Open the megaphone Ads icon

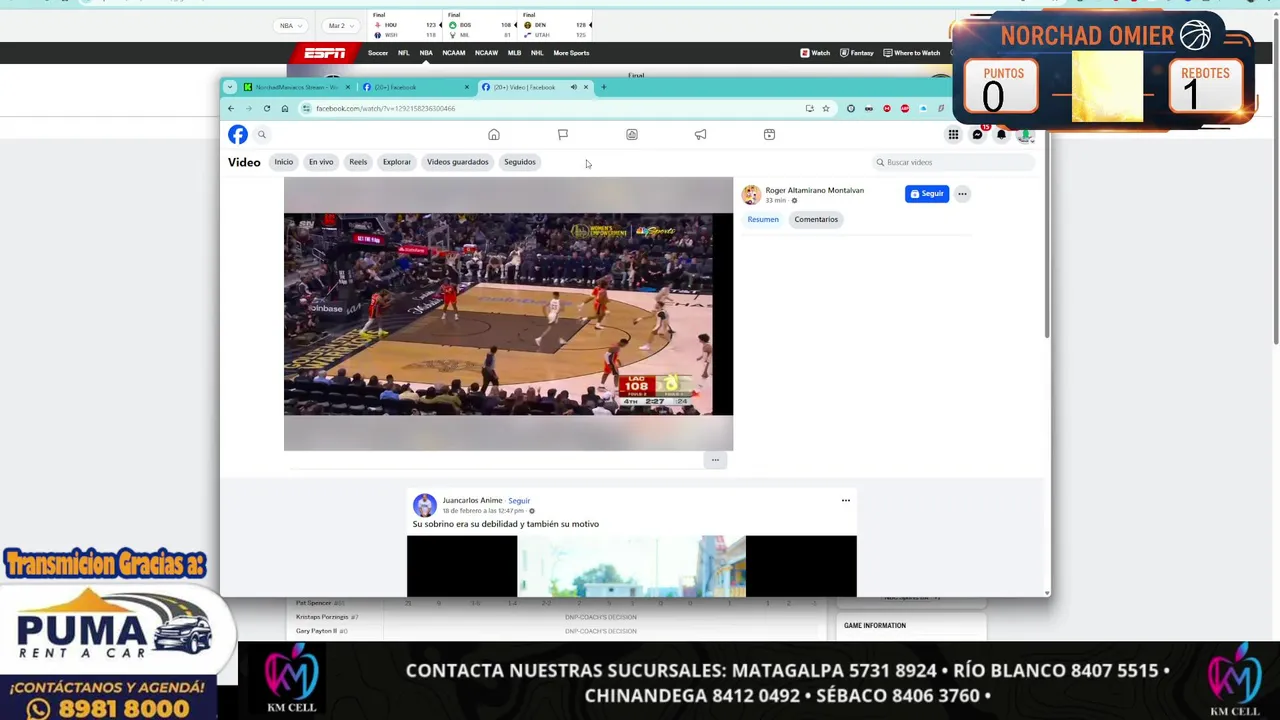700,134
